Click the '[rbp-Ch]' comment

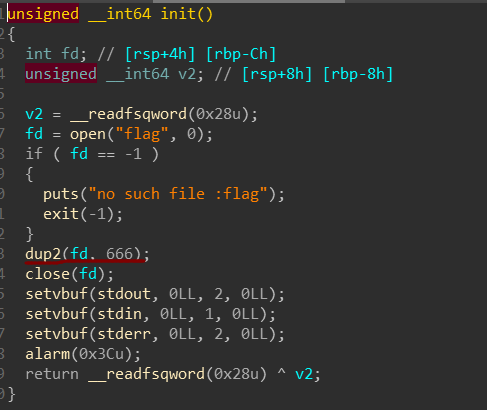click(241, 54)
